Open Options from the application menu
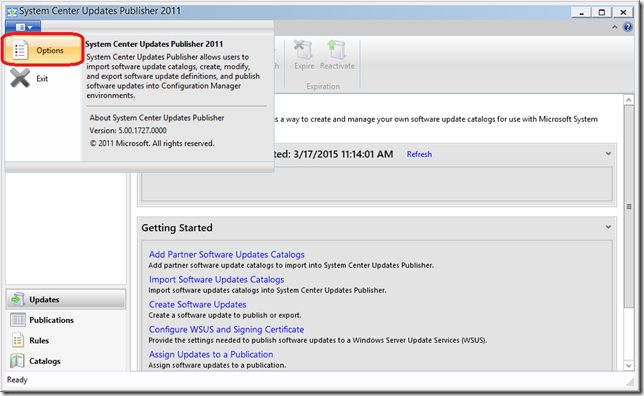This screenshot has width=644, height=396. click(43, 50)
